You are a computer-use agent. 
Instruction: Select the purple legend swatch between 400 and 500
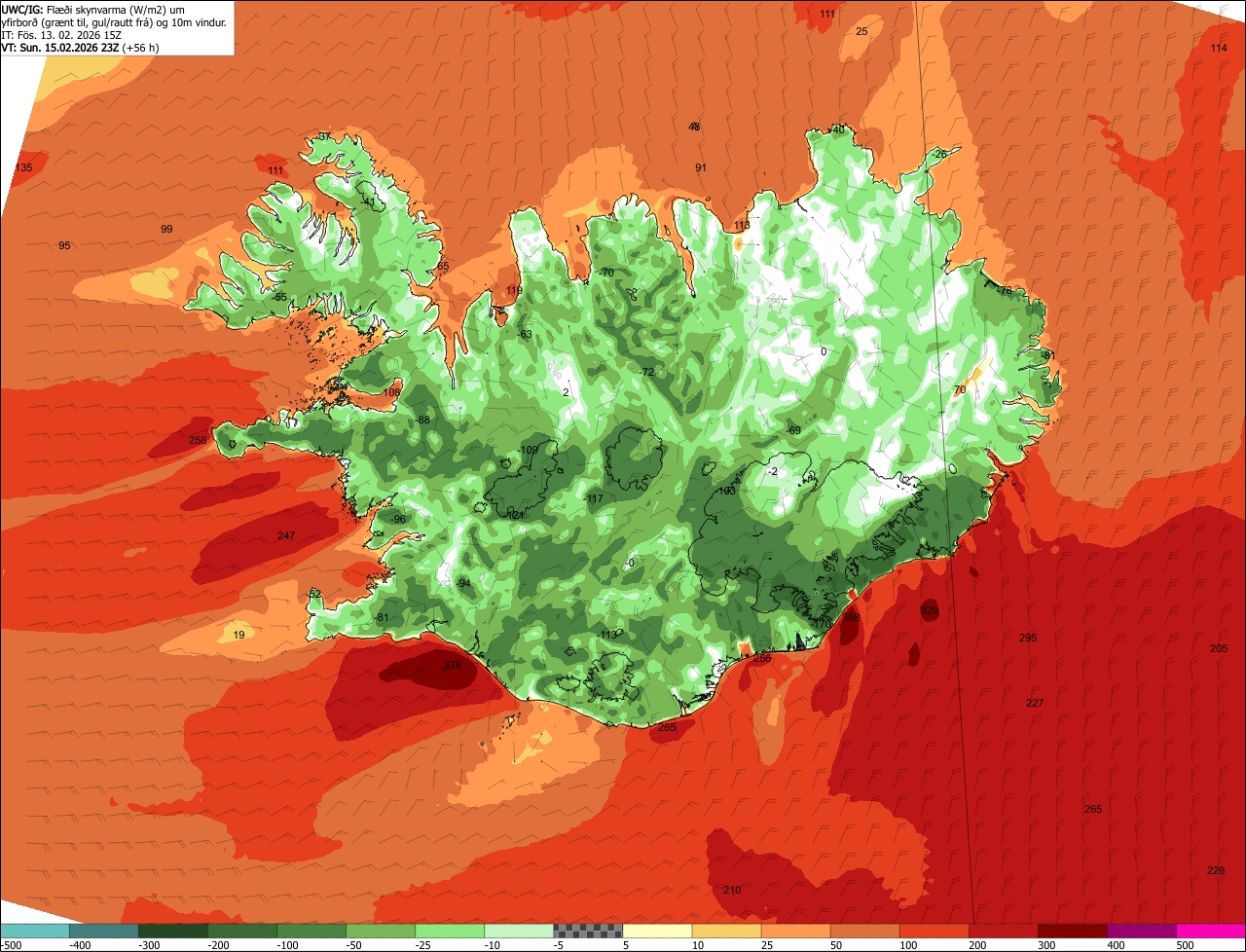point(1142,931)
